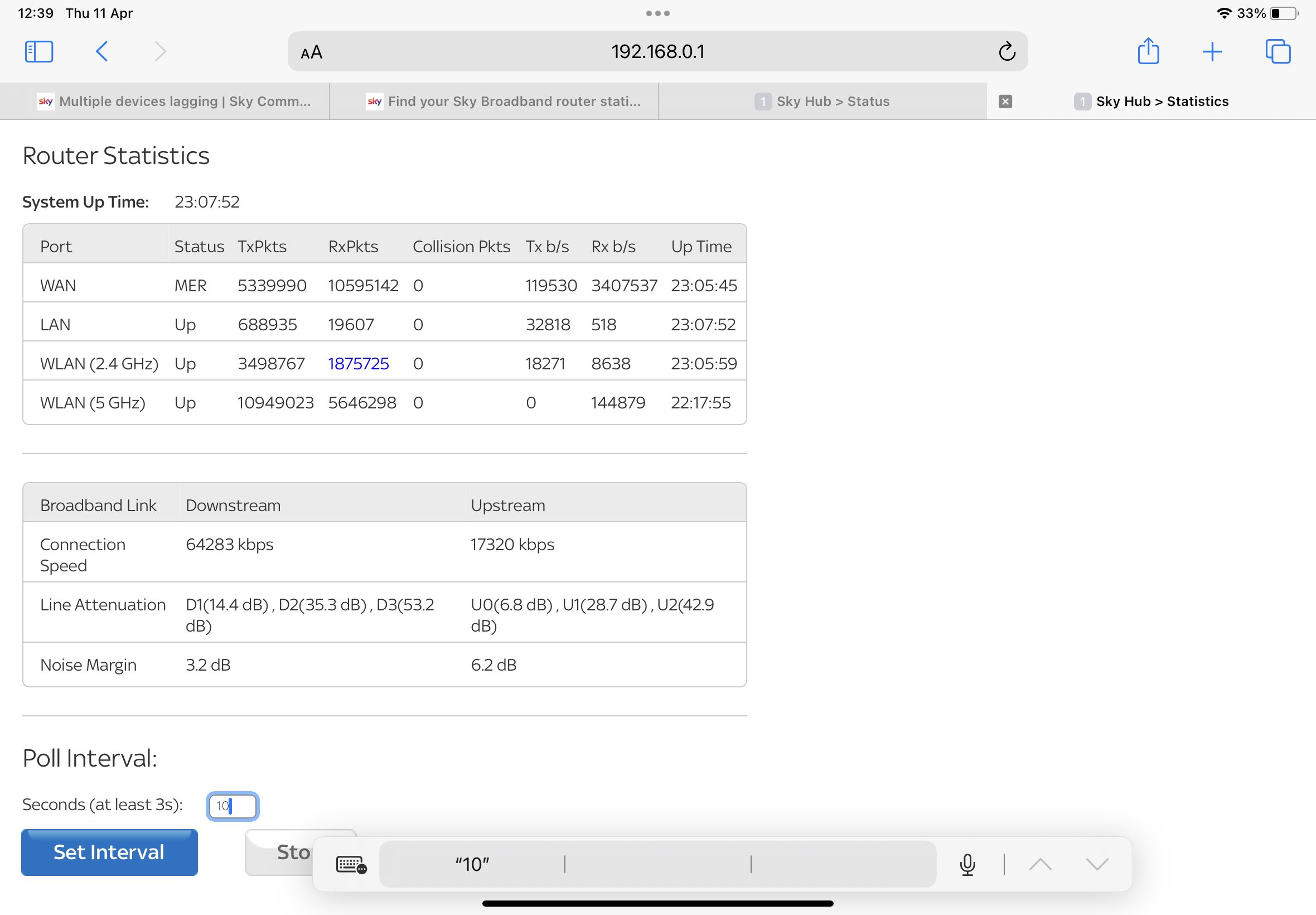
Task: Open Find your Sky Broadband router tab
Action: pos(504,102)
